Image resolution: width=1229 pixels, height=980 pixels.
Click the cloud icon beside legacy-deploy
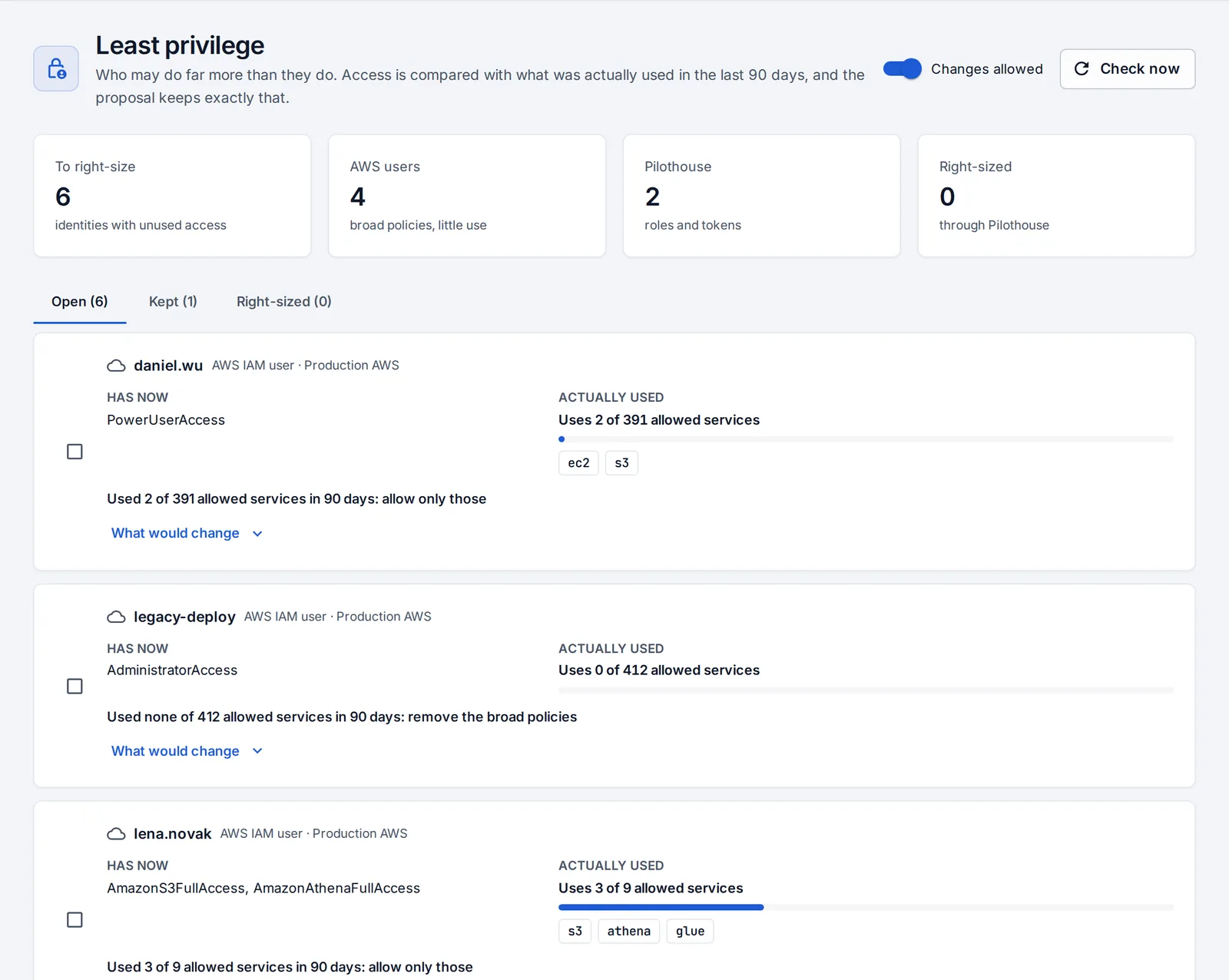pyautogui.click(x=116, y=617)
